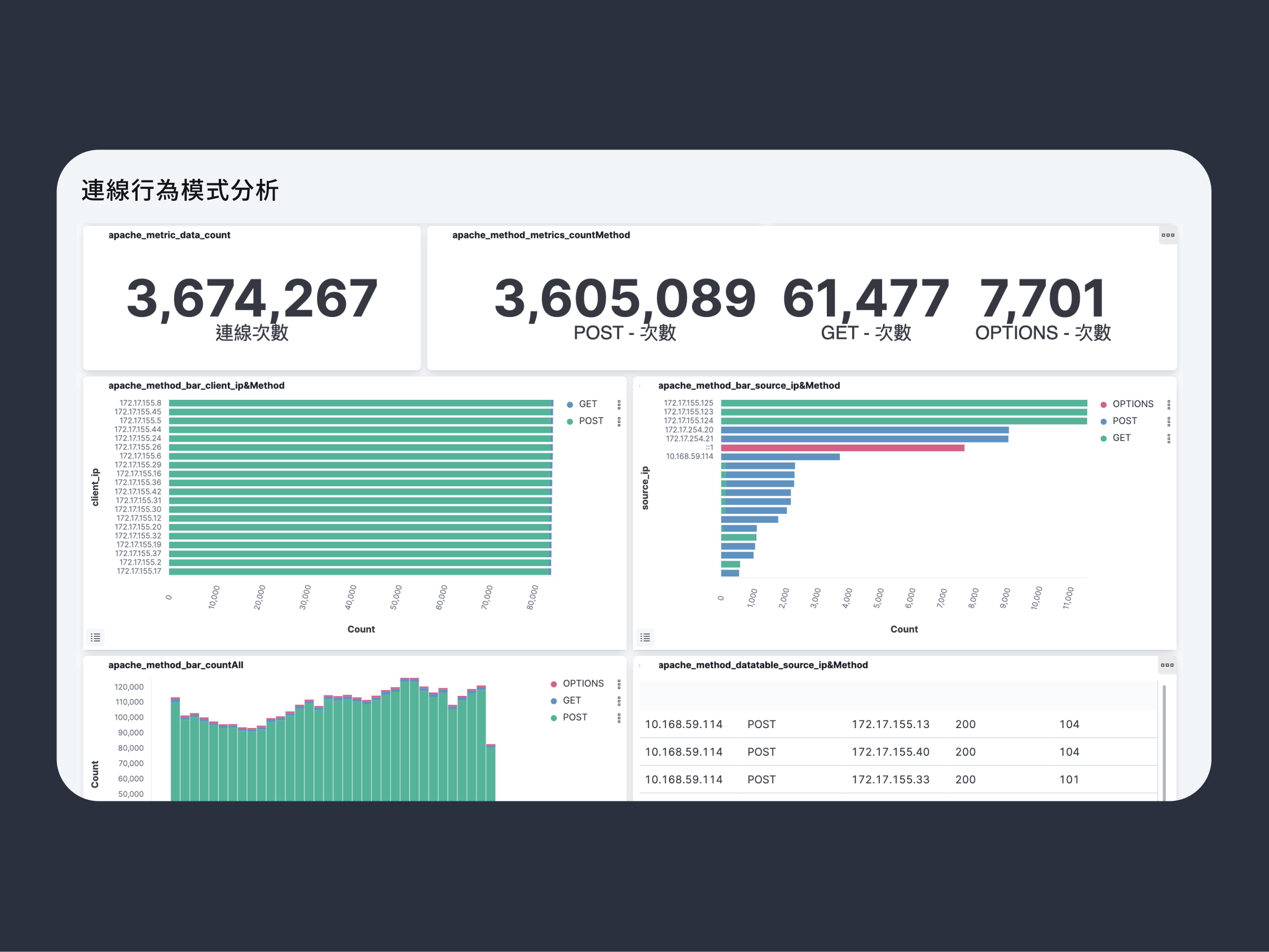Open OPTIONS legend options in source_ip chart
The image size is (1269, 952).
(x=1169, y=404)
